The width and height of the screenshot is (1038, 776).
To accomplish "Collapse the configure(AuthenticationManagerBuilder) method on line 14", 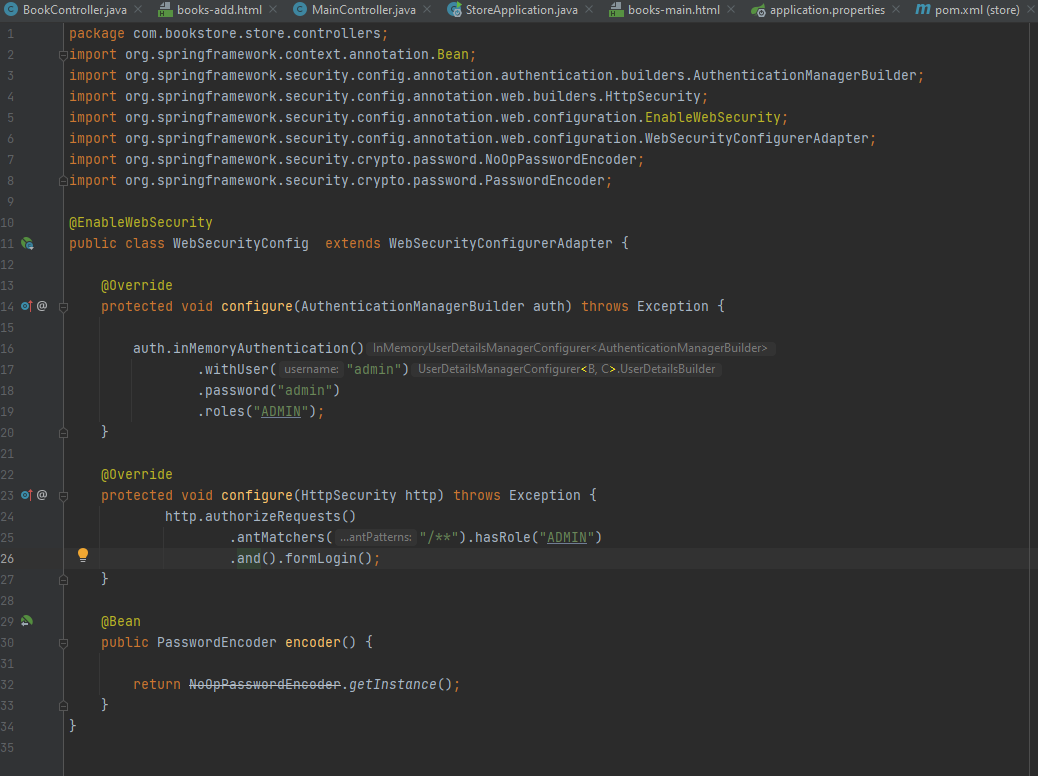I will click(x=64, y=307).
